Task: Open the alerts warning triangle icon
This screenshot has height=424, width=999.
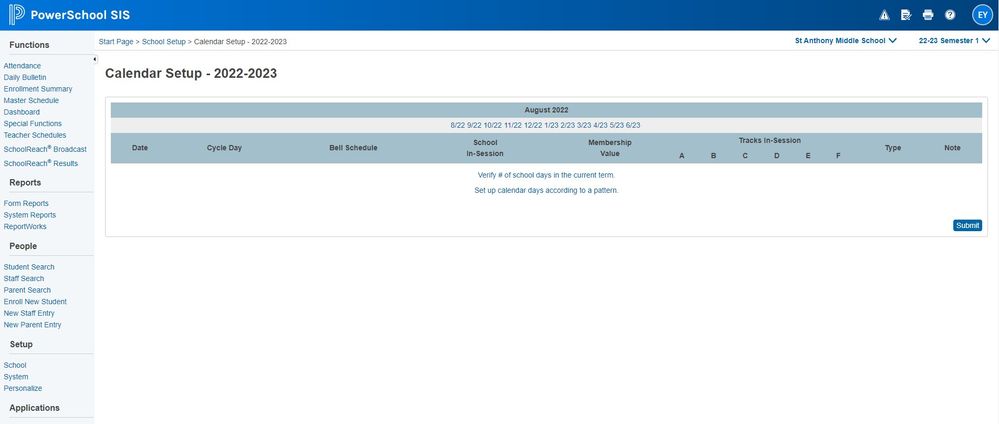Action: point(884,15)
